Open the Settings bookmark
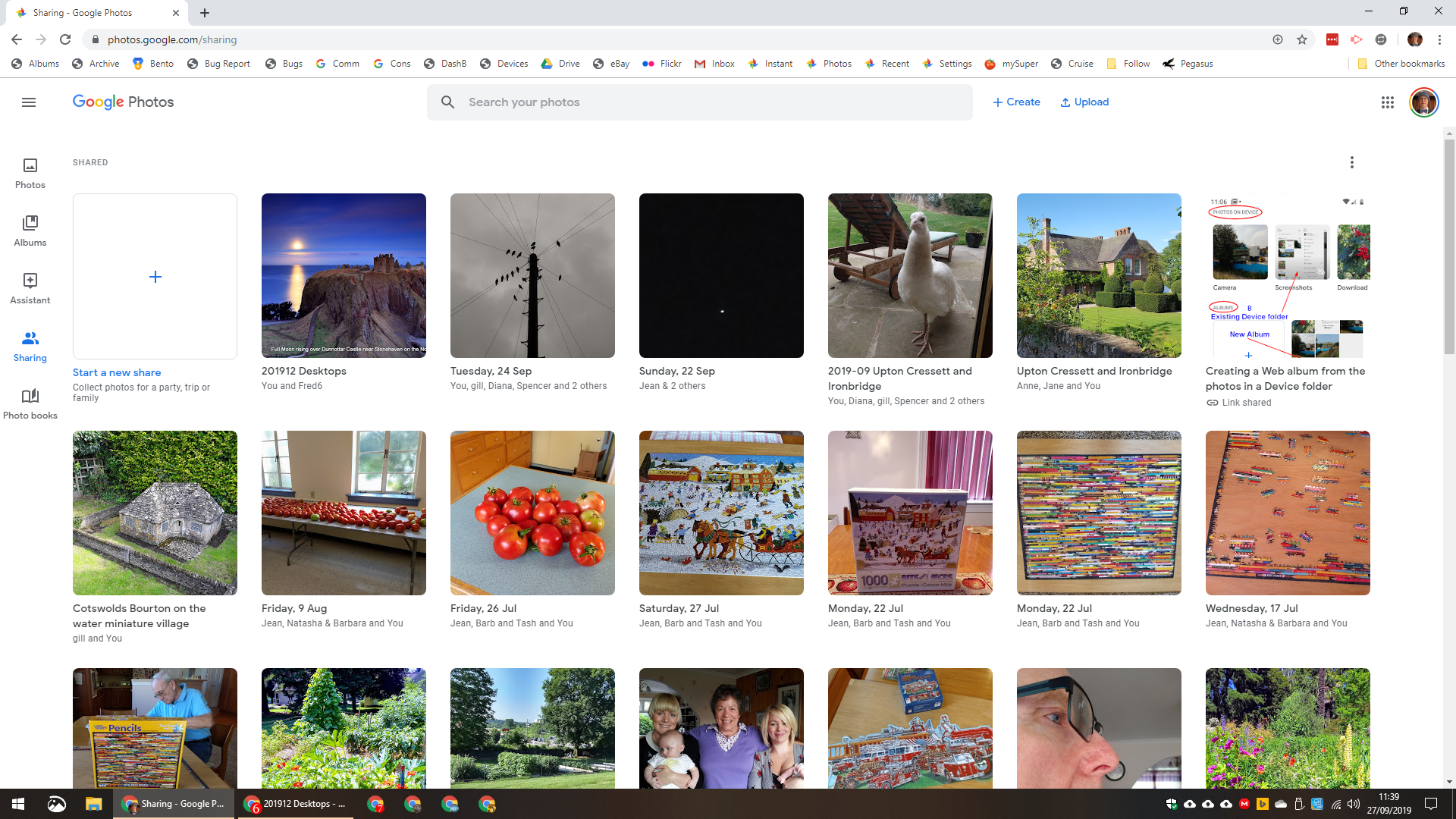 click(x=946, y=64)
